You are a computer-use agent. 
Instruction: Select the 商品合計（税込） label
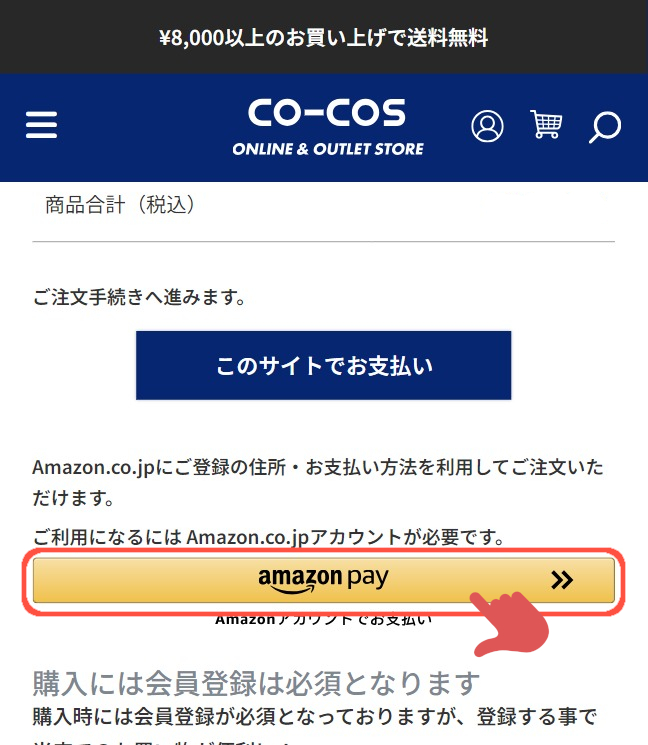coord(120,205)
